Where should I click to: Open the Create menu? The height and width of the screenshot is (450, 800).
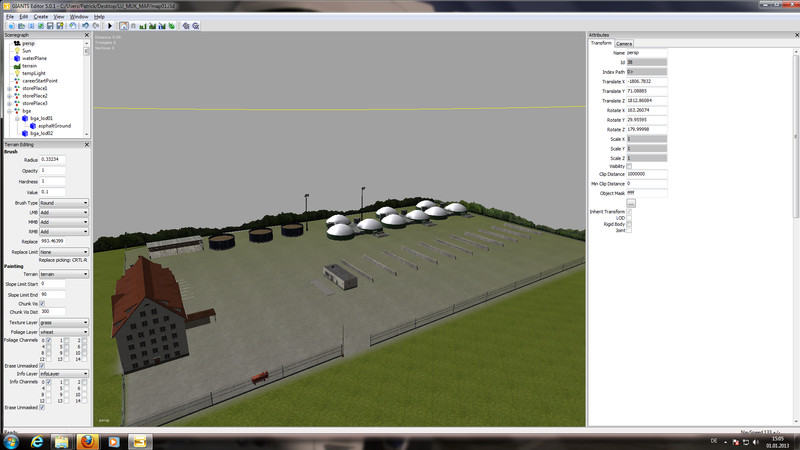pos(40,17)
